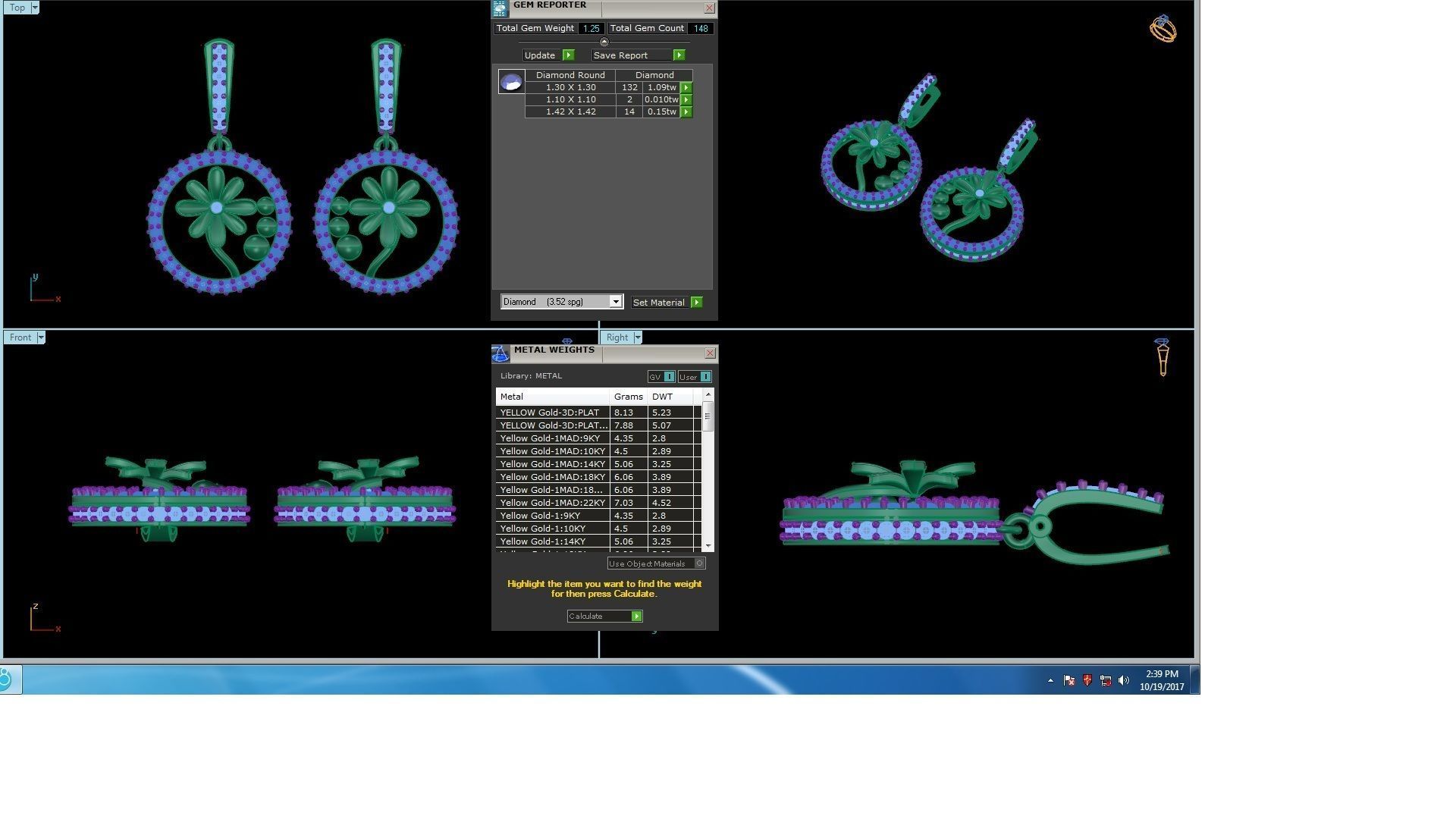Click the metal list scroll up arrow
This screenshot has height=819, width=1456.
click(x=708, y=394)
